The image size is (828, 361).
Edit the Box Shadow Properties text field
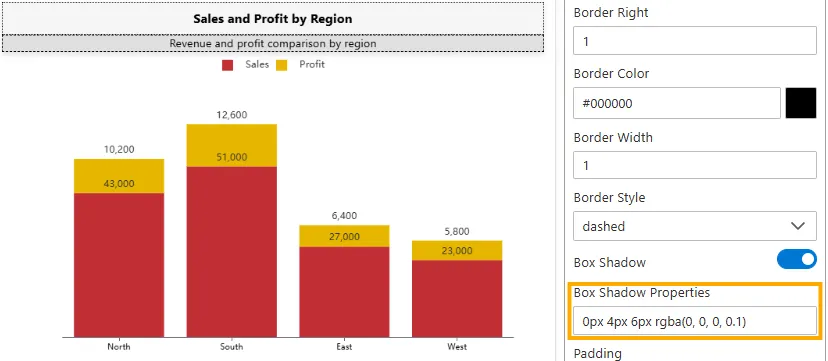(x=695, y=321)
